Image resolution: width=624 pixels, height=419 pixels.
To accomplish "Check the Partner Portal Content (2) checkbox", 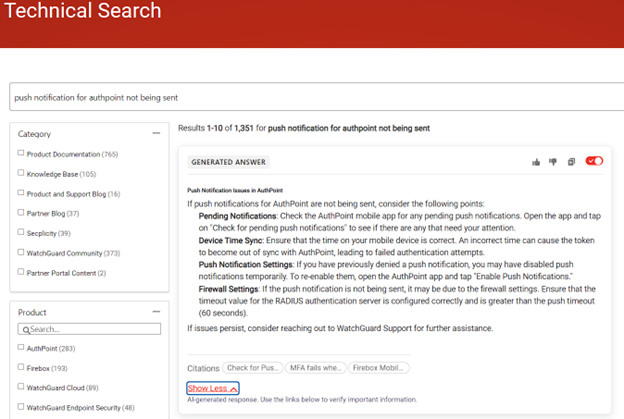I will tap(21, 272).
